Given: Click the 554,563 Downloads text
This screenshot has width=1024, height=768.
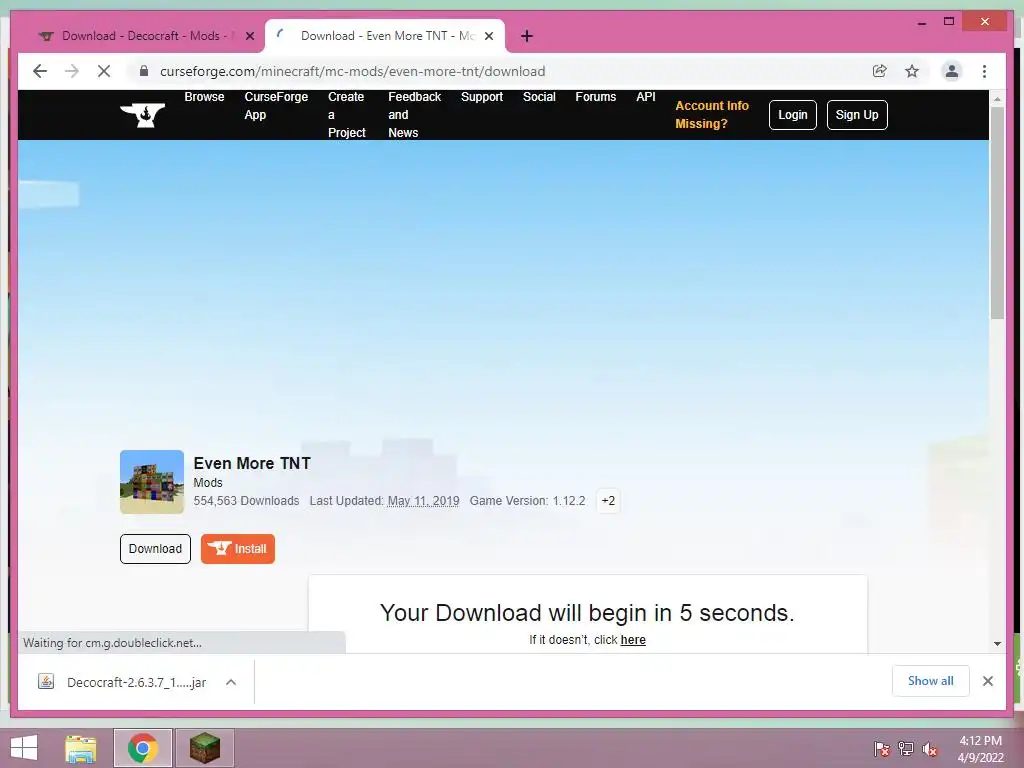Looking at the screenshot, I should (x=246, y=501).
